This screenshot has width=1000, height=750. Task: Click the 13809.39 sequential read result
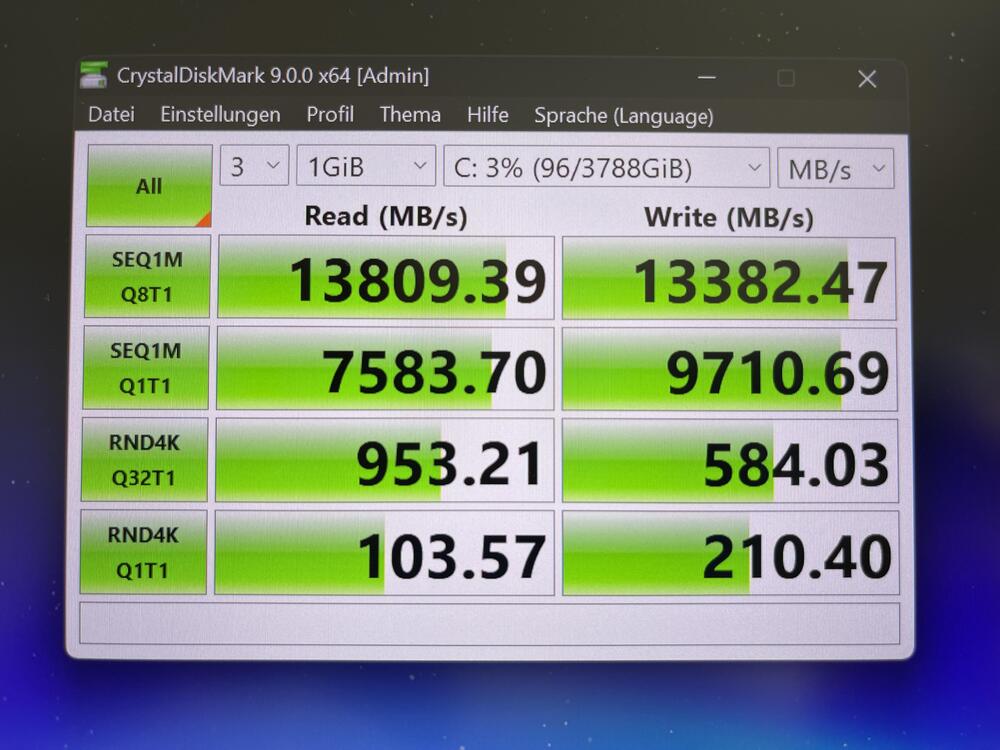(386, 278)
